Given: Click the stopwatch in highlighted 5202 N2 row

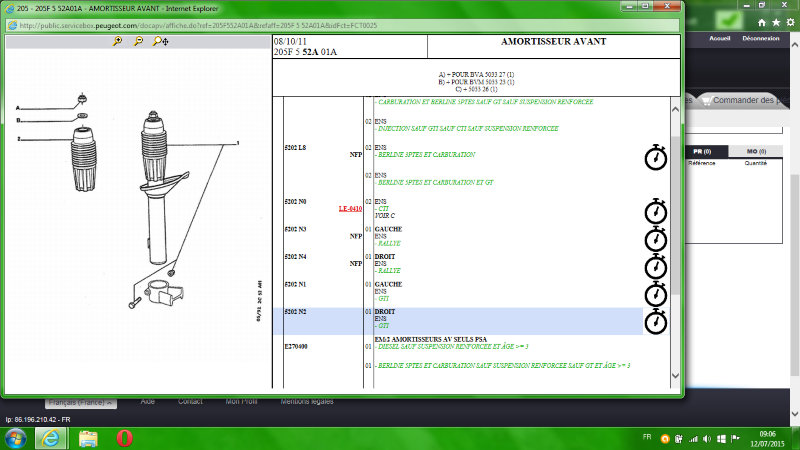Looking at the screenshot, I should 655,321.
